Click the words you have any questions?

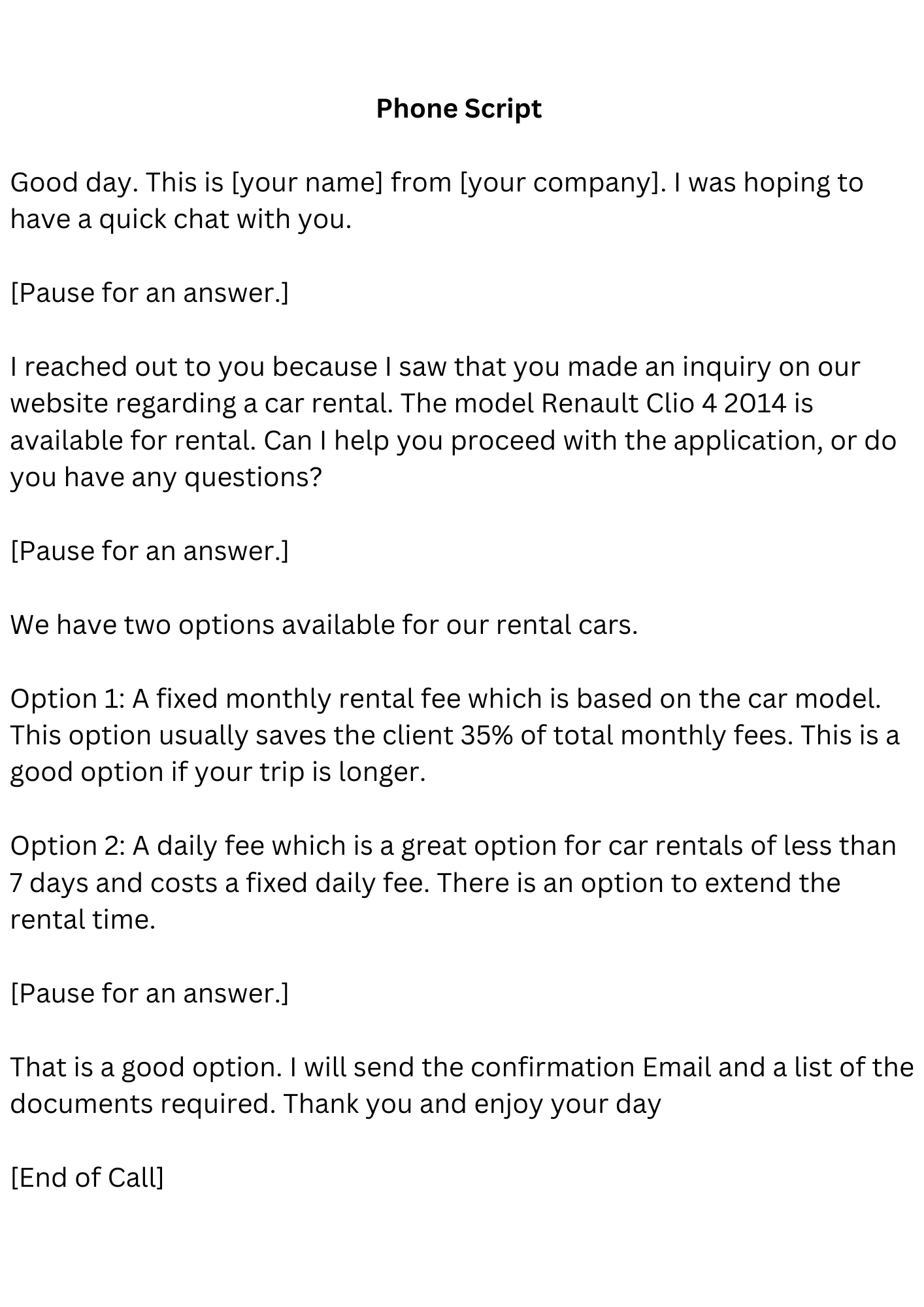167,478
